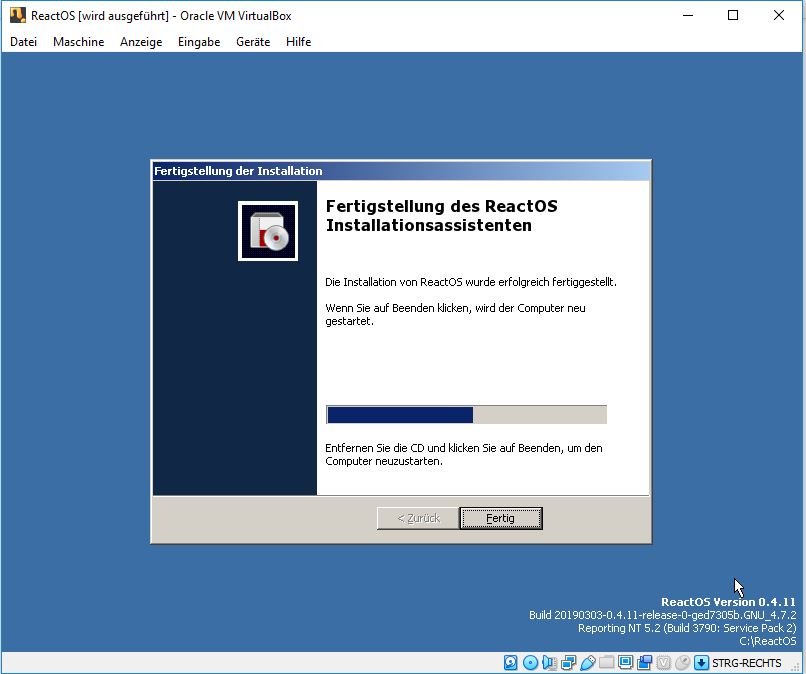Click the 'Build 20190303-0.4.11-release' line
Screen dimensions: 806x674
coord(663,615)
